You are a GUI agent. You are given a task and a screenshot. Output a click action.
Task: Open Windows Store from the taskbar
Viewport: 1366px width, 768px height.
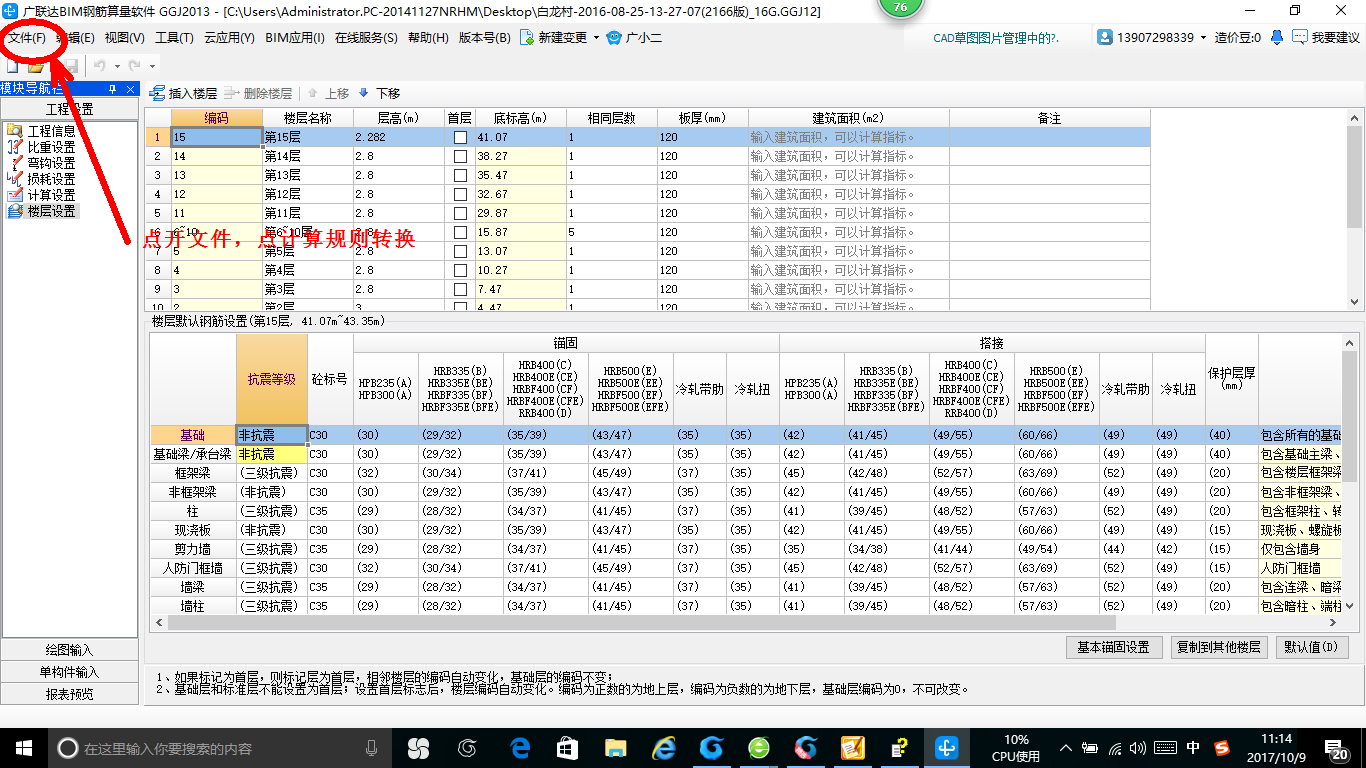pyautogui.click(x=567, y=748)
